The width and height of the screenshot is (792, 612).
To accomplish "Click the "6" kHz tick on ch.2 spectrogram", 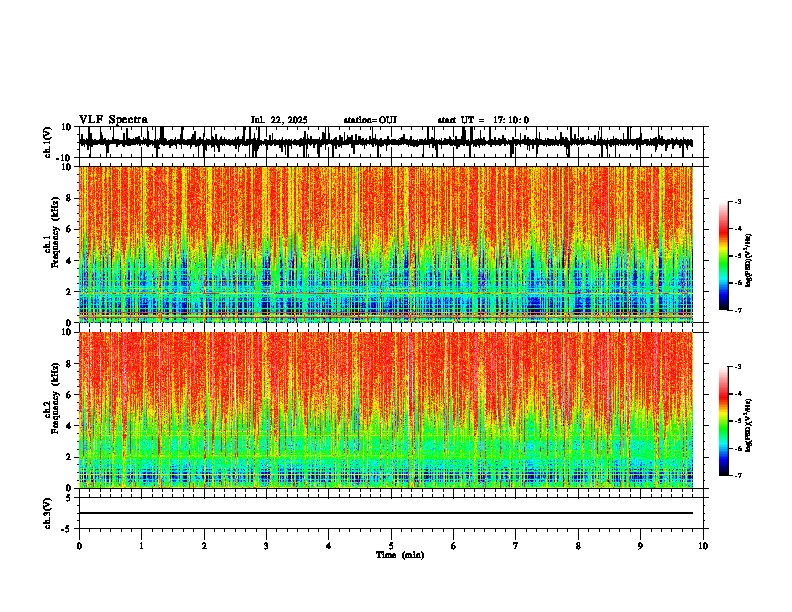I will (x=69, y=394).
